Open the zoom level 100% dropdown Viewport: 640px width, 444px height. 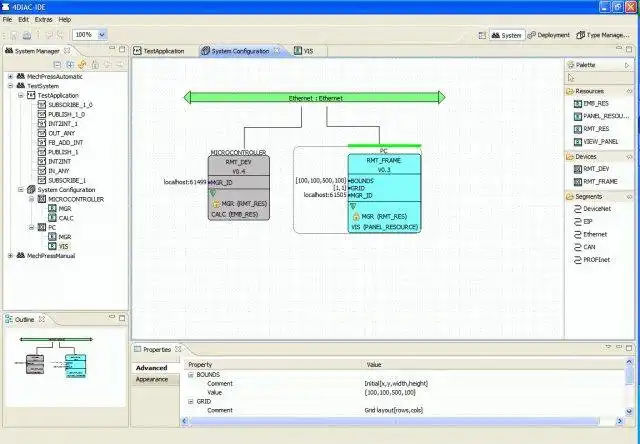pyautogui.click(x=102, y=35)
